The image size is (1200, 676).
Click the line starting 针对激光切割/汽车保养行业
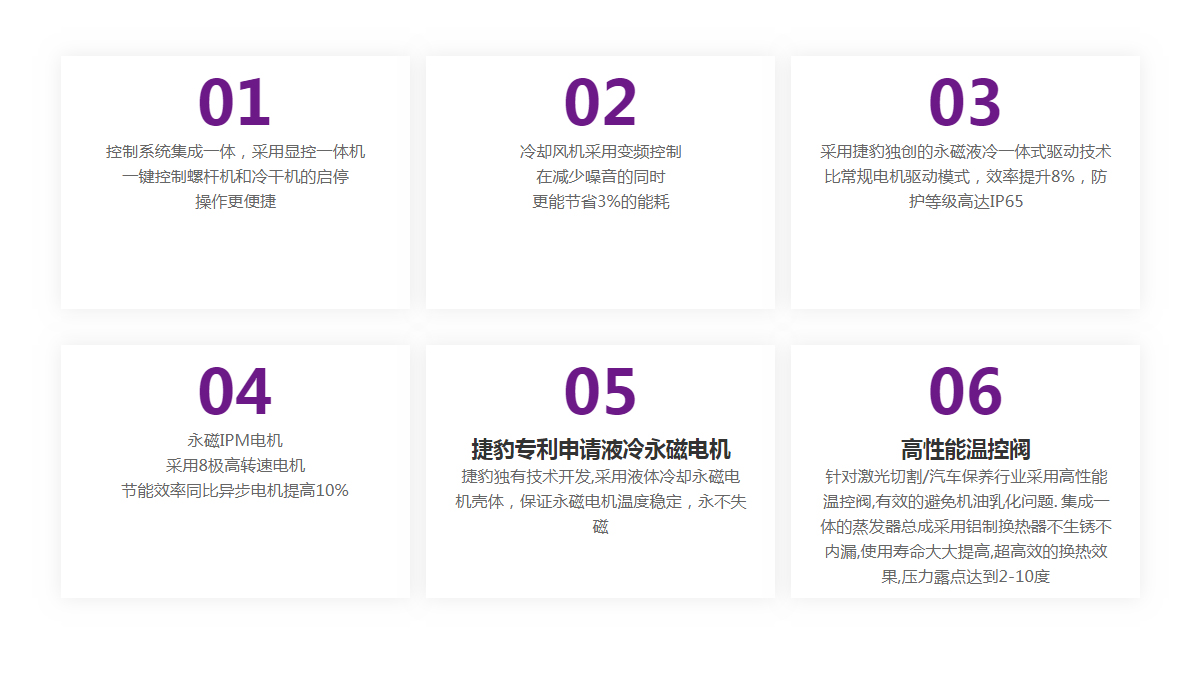(x=965, y=477)
